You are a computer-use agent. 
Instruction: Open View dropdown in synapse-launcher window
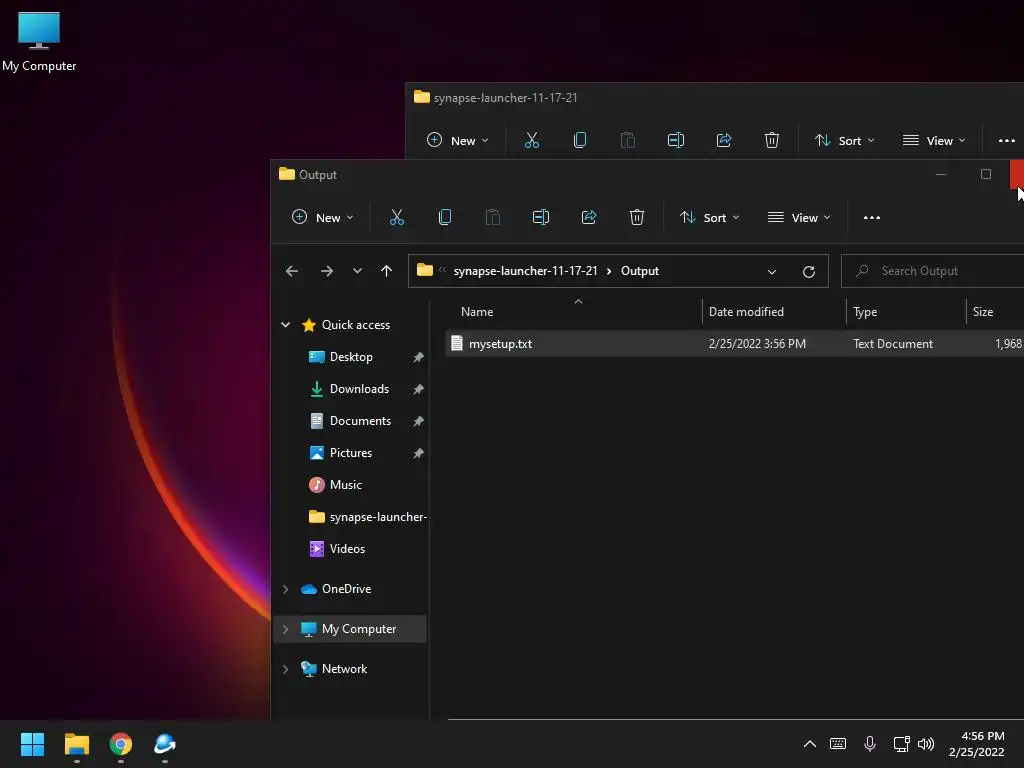(934, 140)
